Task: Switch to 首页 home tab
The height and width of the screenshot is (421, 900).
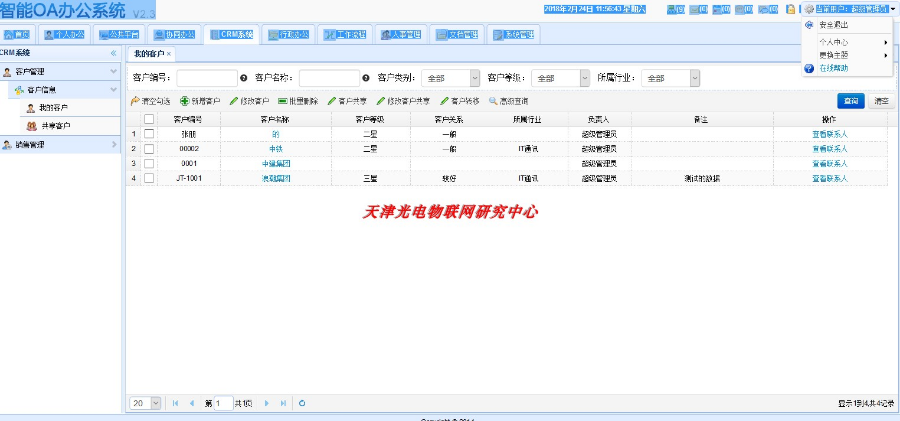Action: [17, 34]
